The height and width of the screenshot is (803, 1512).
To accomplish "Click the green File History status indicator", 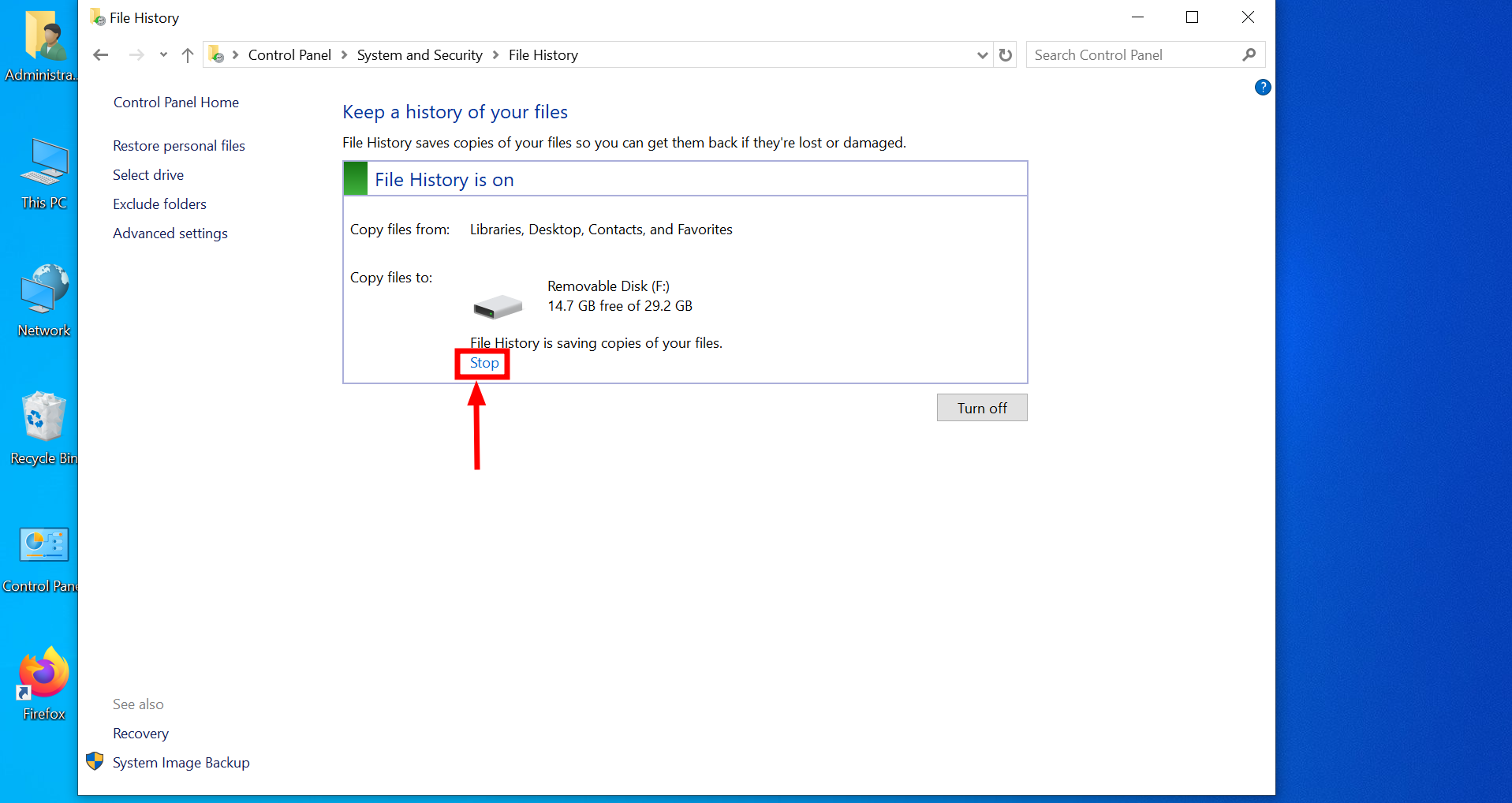I will click(356, 179).
